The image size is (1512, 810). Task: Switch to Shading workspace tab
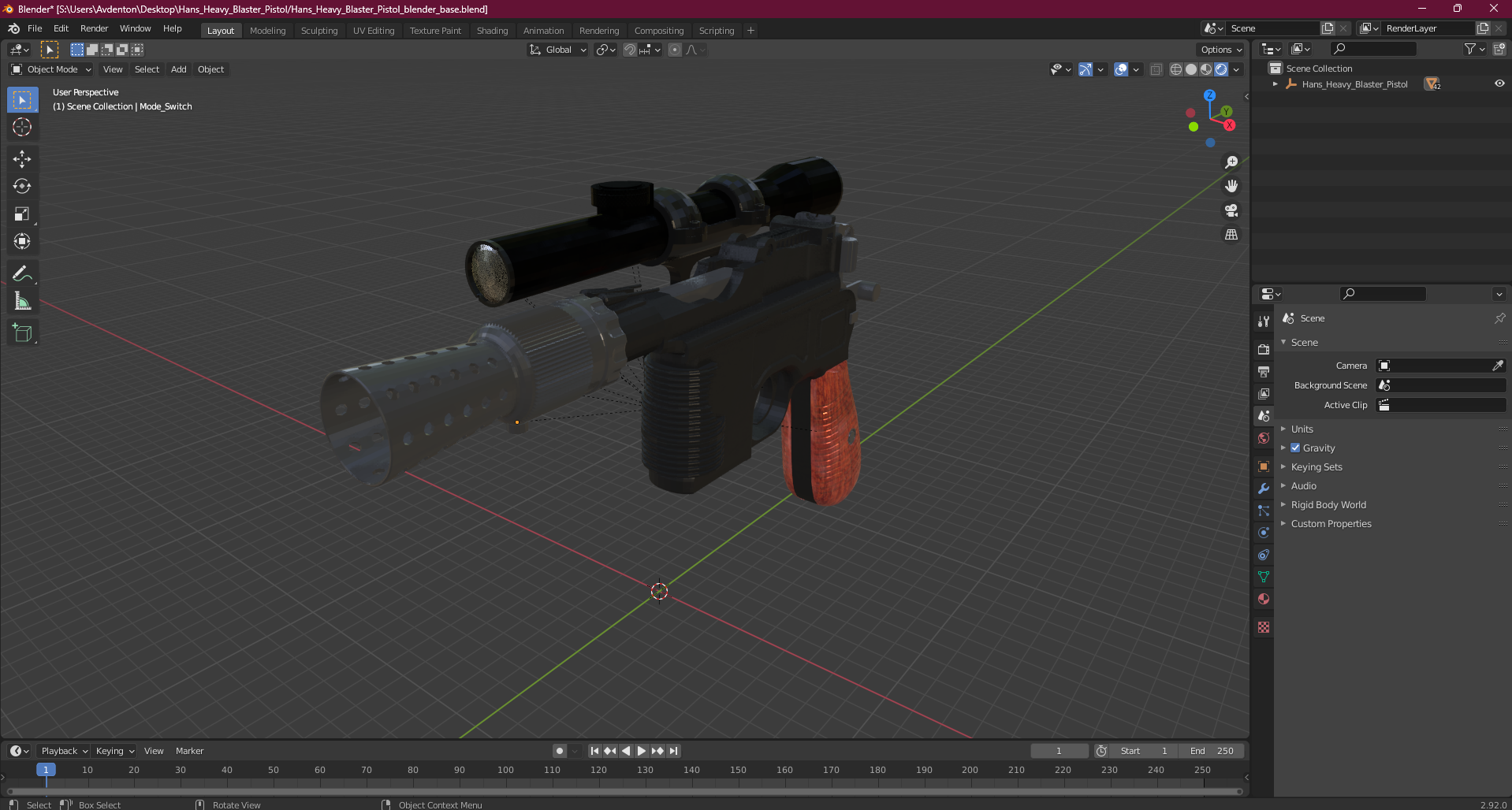pos(492,31)
